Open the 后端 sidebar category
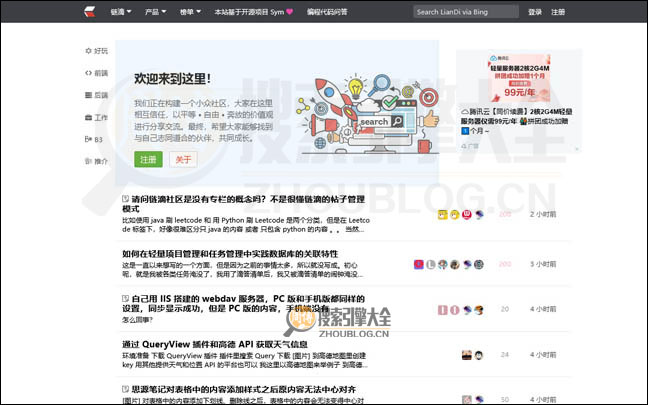This screenshot has width=648, height=405. 99,95
